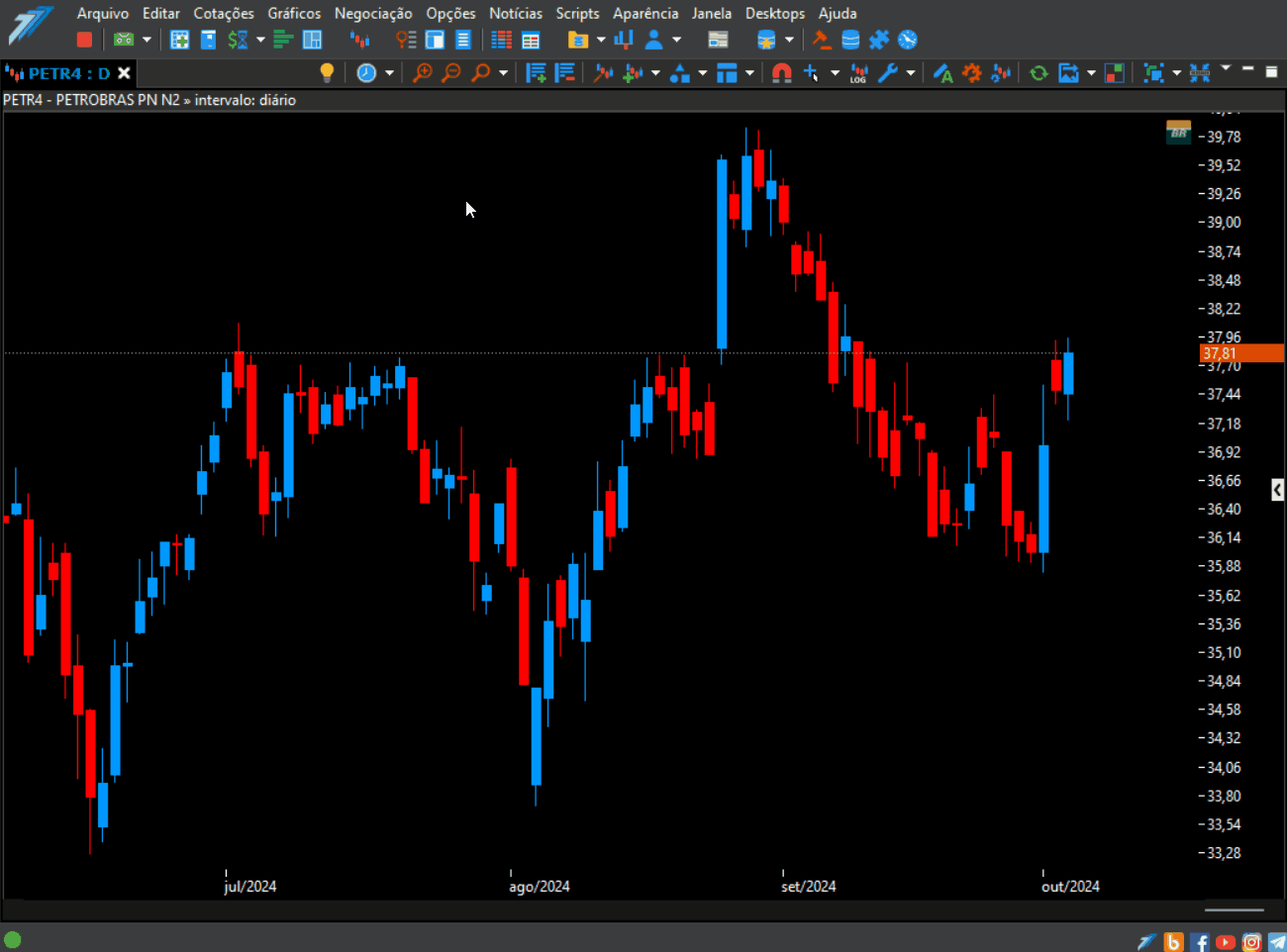Viewport: 1287px width, 952px height.
Task: Export the chart using the image export icon
Action: click(x=1069, y=73)
